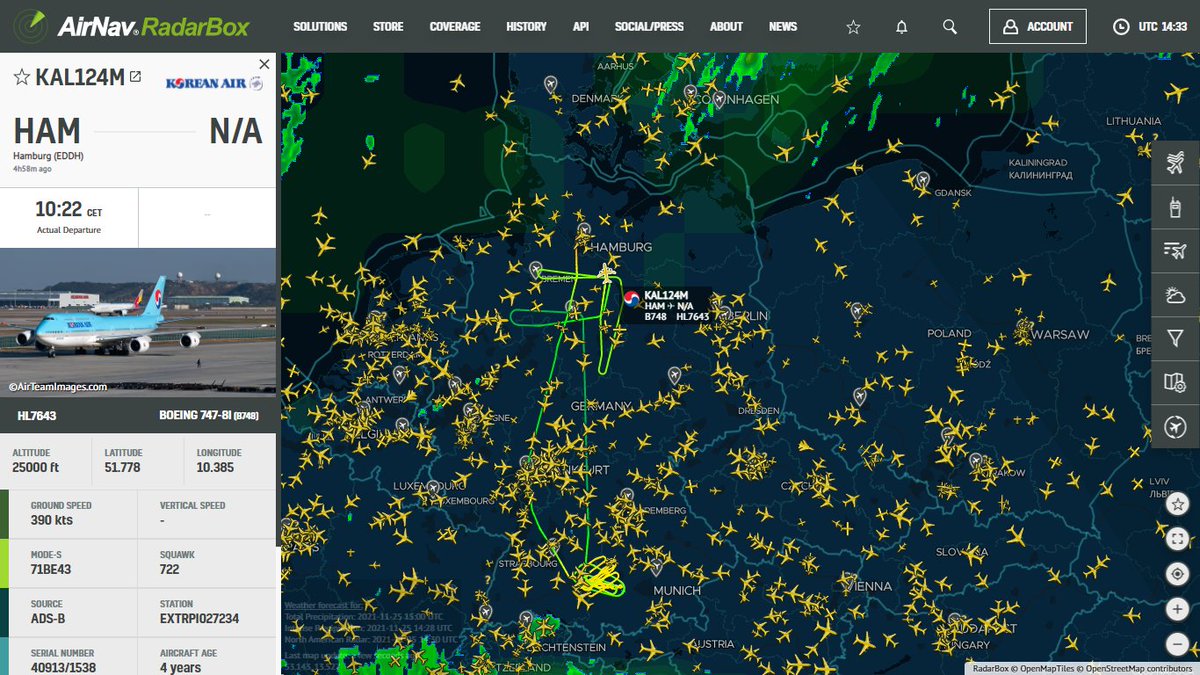Open the SOLUTIONS menu

click(320, 27)
